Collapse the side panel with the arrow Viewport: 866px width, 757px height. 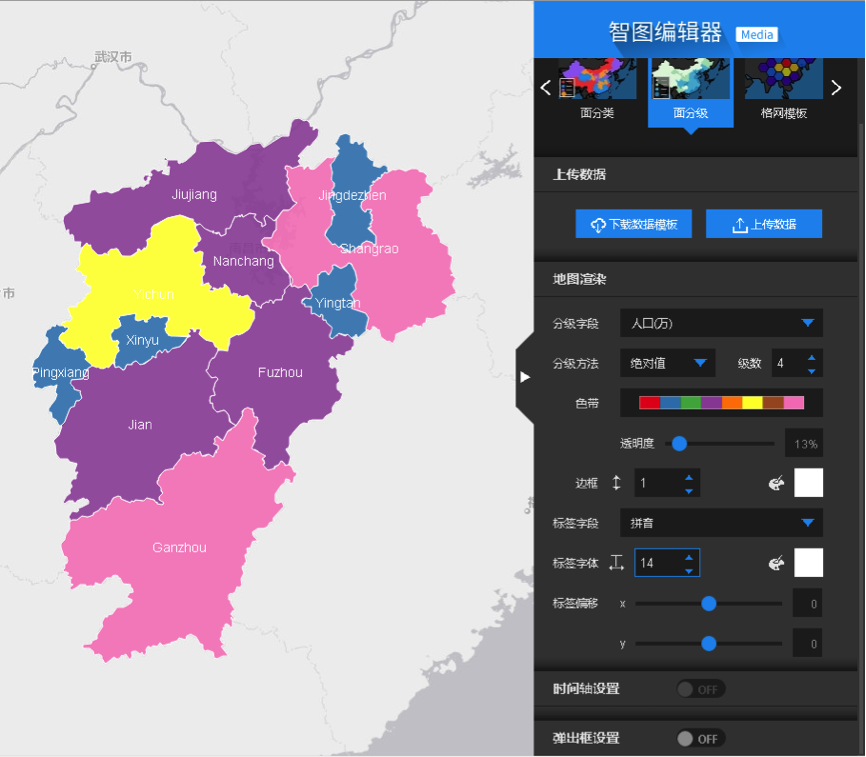525,377
